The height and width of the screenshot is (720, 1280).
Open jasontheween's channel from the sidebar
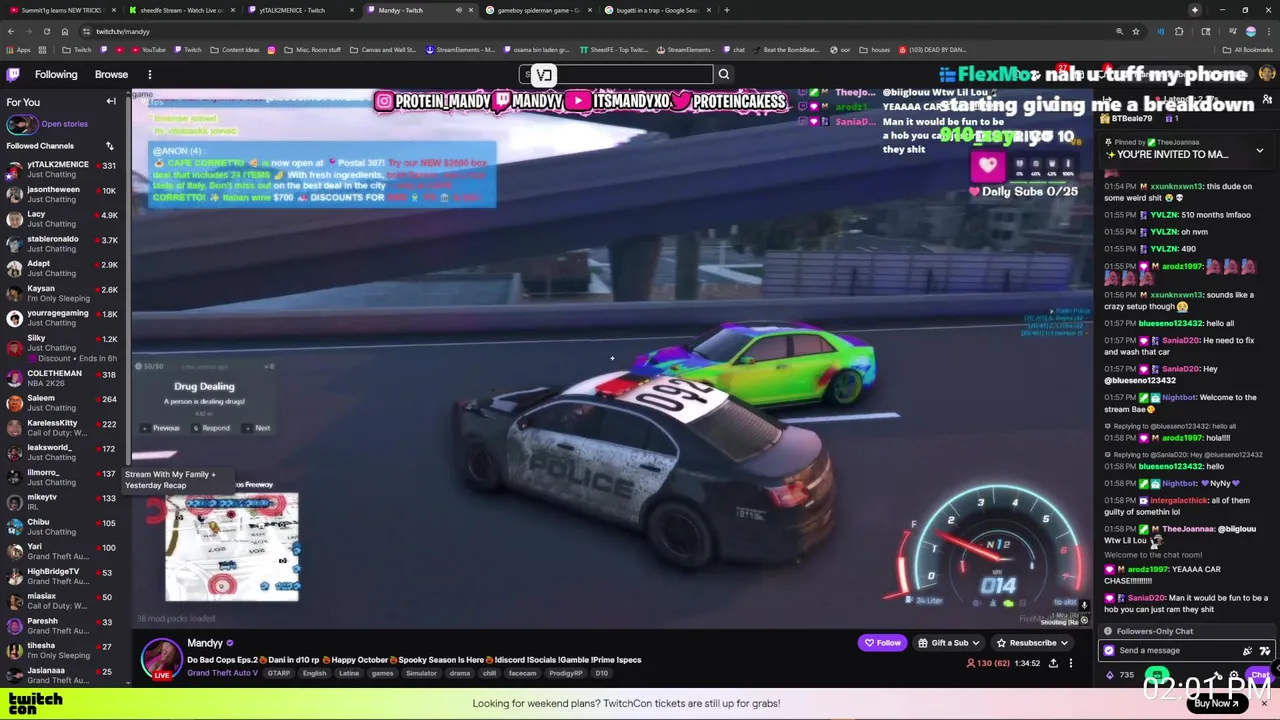[x=65, y=194]
